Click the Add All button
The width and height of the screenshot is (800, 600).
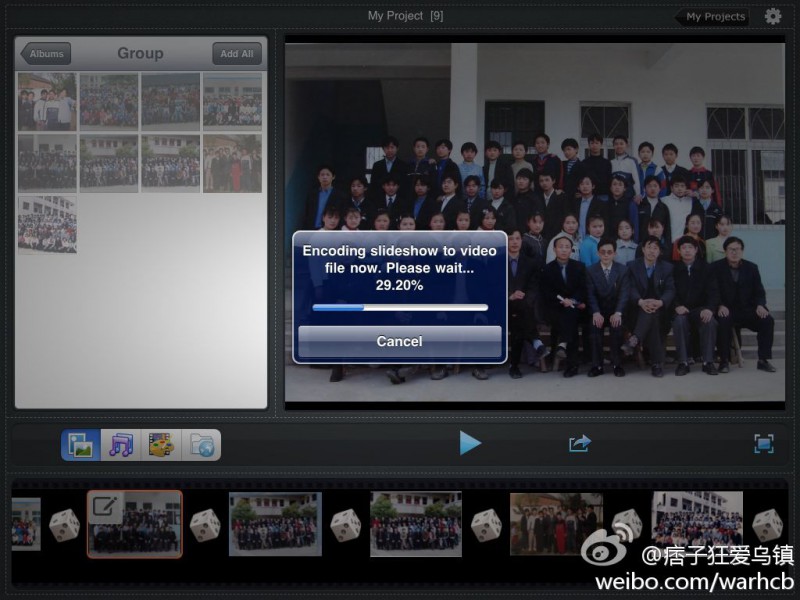coord(237,54)
